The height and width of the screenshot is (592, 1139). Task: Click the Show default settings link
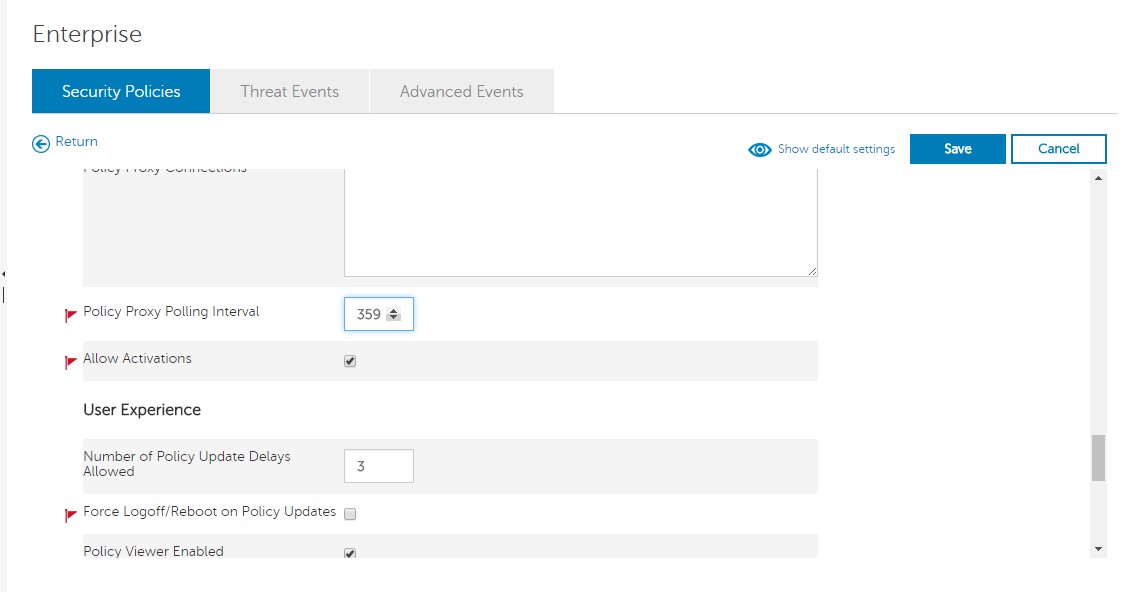point(836,149)
